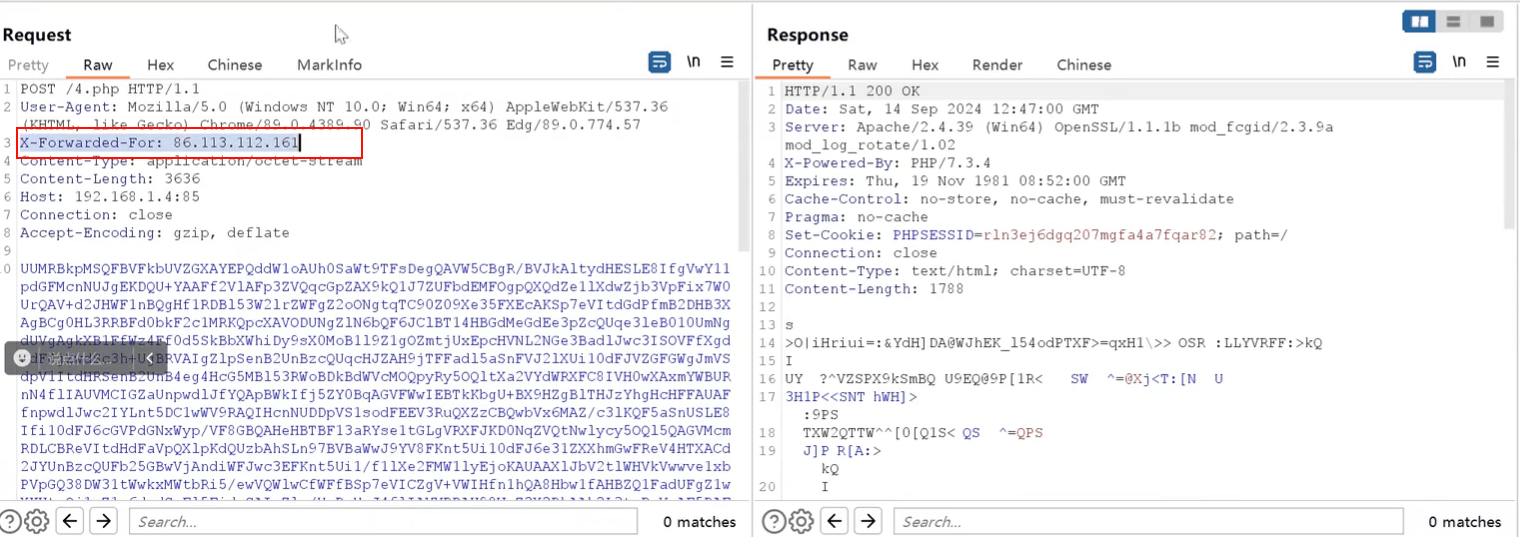Click the 'POST /4.php HTTP/1.1' request line
1520x537 pixels.
pos(110,88)
